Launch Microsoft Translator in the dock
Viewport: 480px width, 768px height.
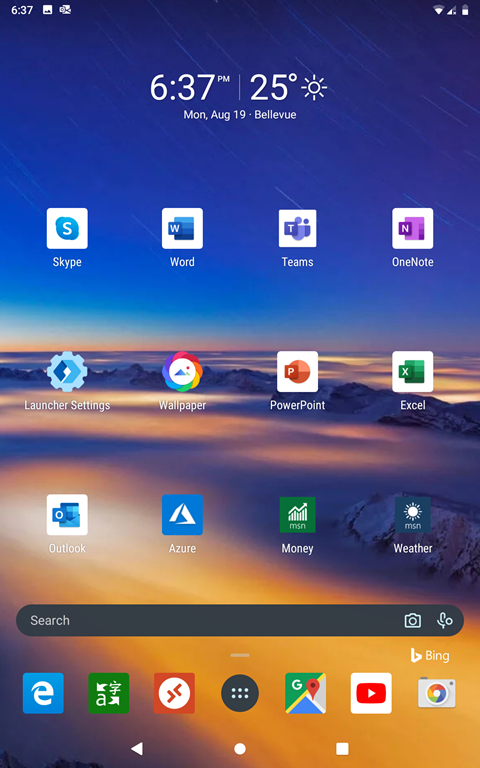click(109, 693)
